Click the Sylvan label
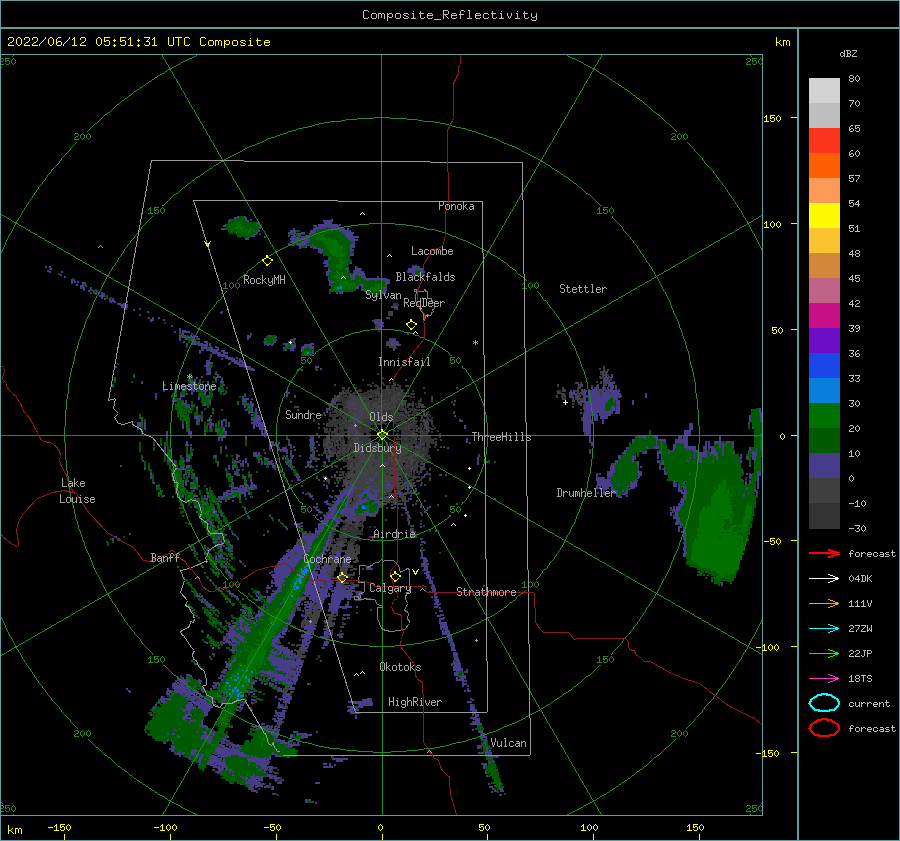 point(383,295)
